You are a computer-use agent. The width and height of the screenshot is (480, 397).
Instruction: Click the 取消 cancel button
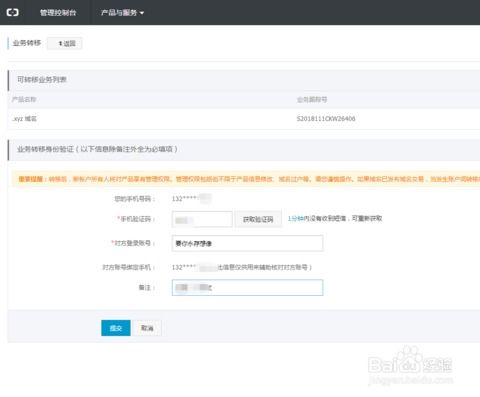pyautogui.click(x=147, y=328)
